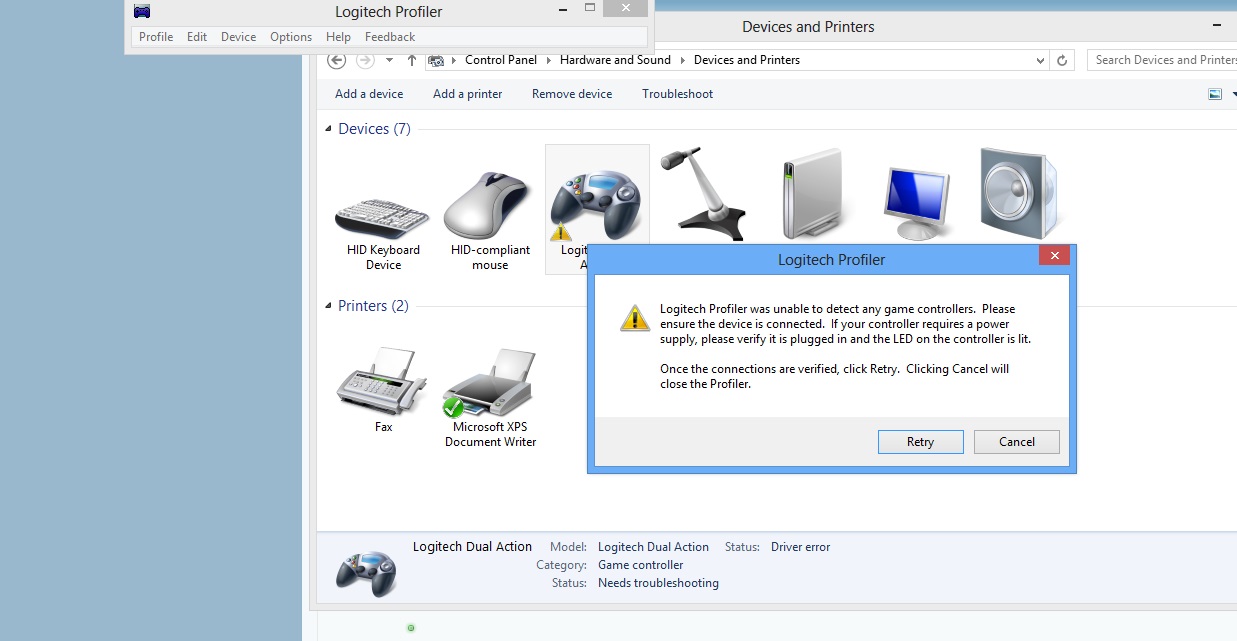The image size is (1237, 641).
Task: Open the Profile menu
Action: coord(156,37)
